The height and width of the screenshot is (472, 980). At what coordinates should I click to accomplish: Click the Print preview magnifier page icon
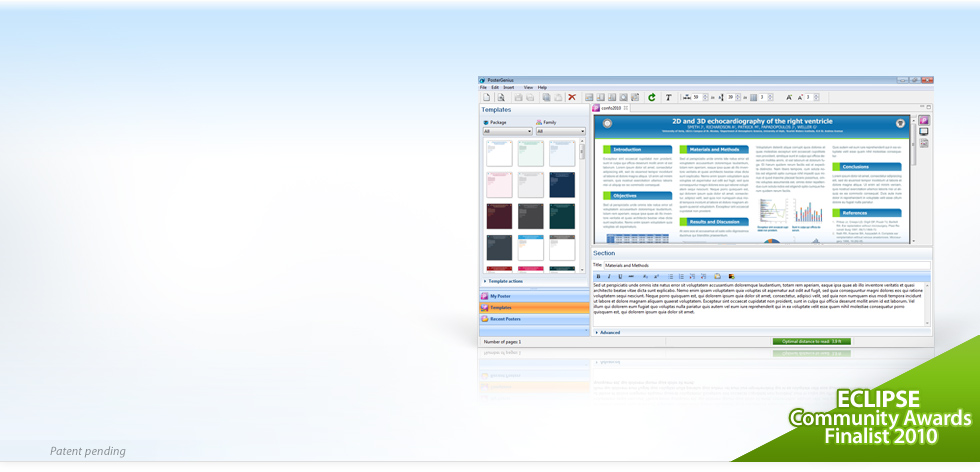(x=501, y=97)
